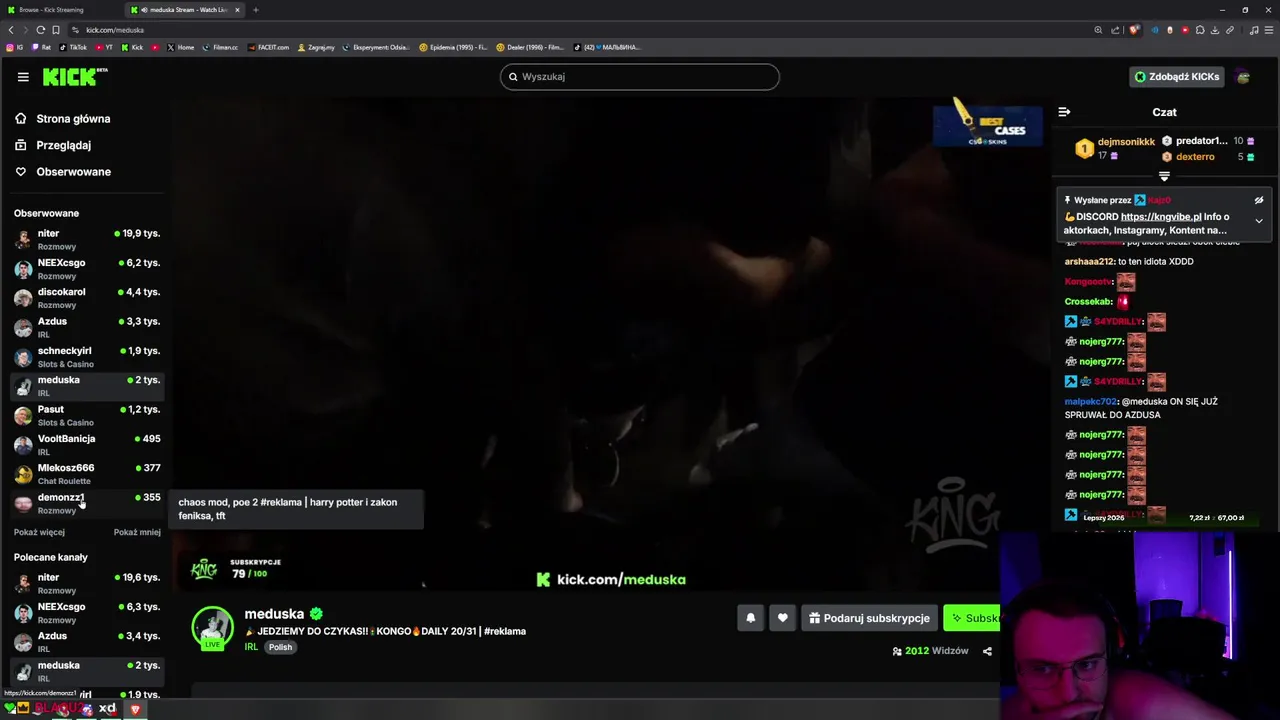The height and width of the screenshot is (720, 1280).
Task: Click Pokaż więcej under followed channels
Action: pos(39,532)
